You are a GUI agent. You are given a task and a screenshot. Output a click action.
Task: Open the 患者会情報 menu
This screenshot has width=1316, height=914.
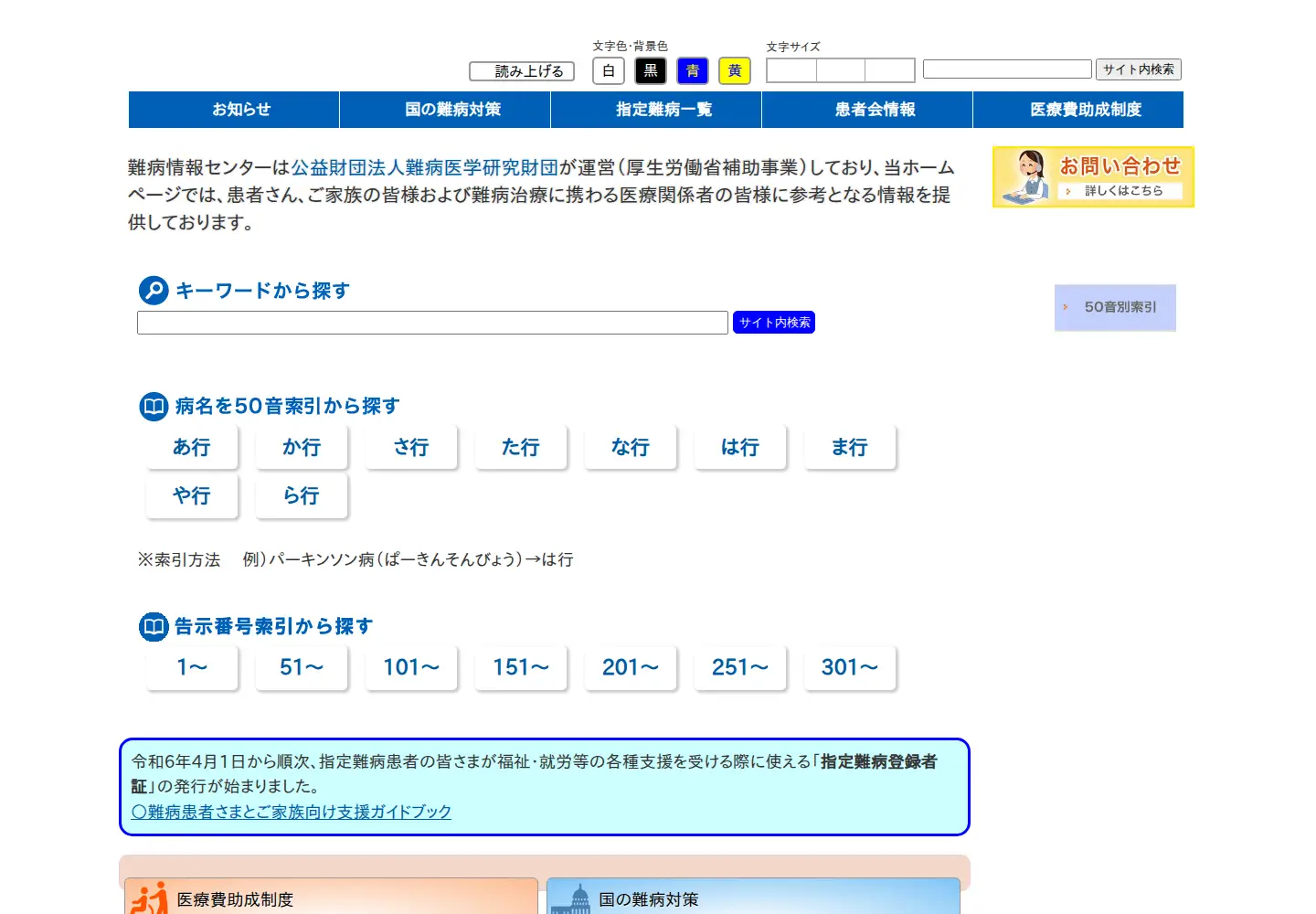coord(867,110)
